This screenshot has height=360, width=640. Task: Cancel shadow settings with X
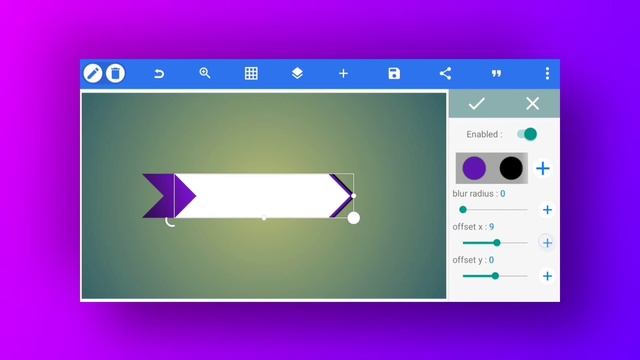coord(532,104)
